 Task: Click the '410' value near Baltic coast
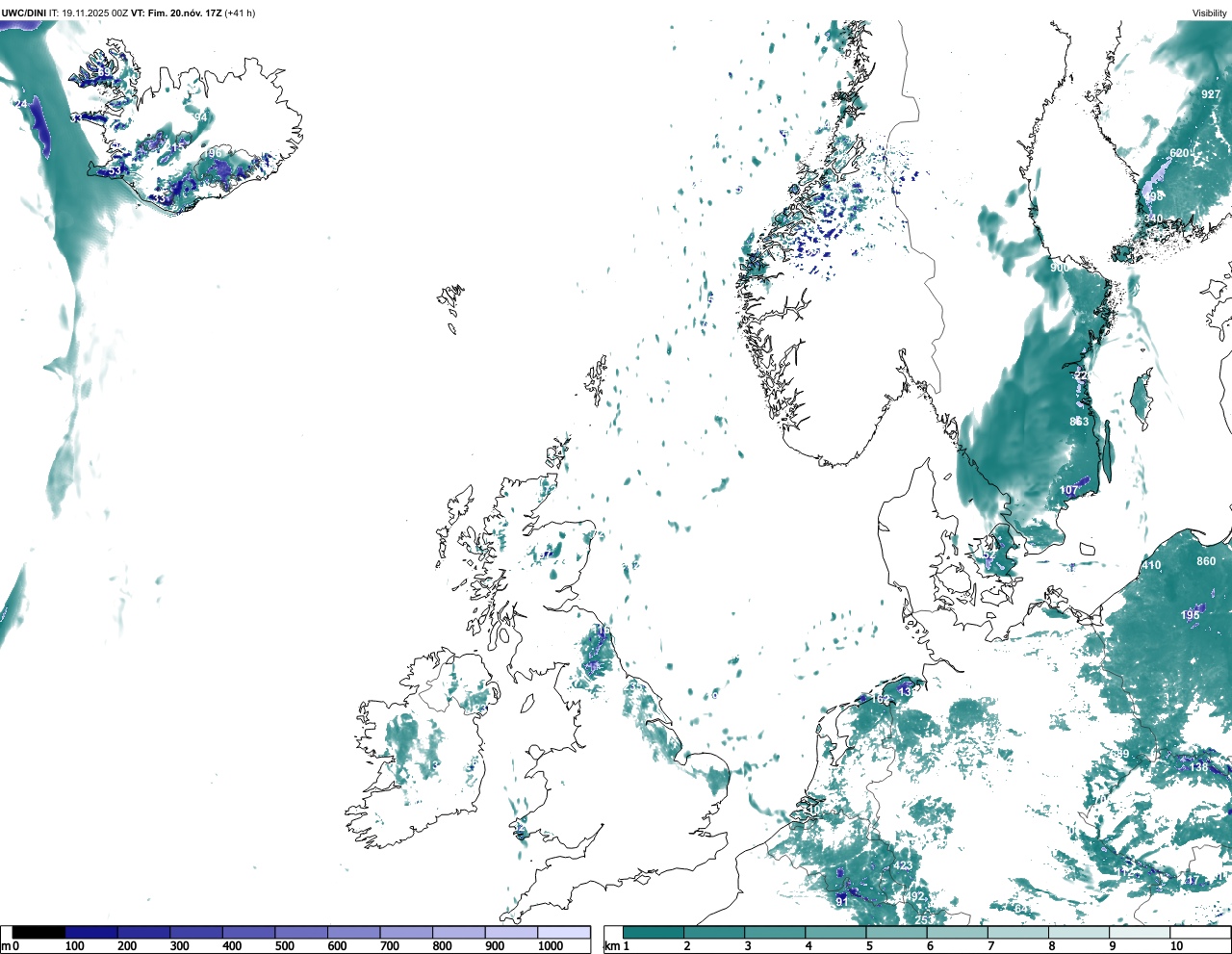click(x=1151, y=565)
